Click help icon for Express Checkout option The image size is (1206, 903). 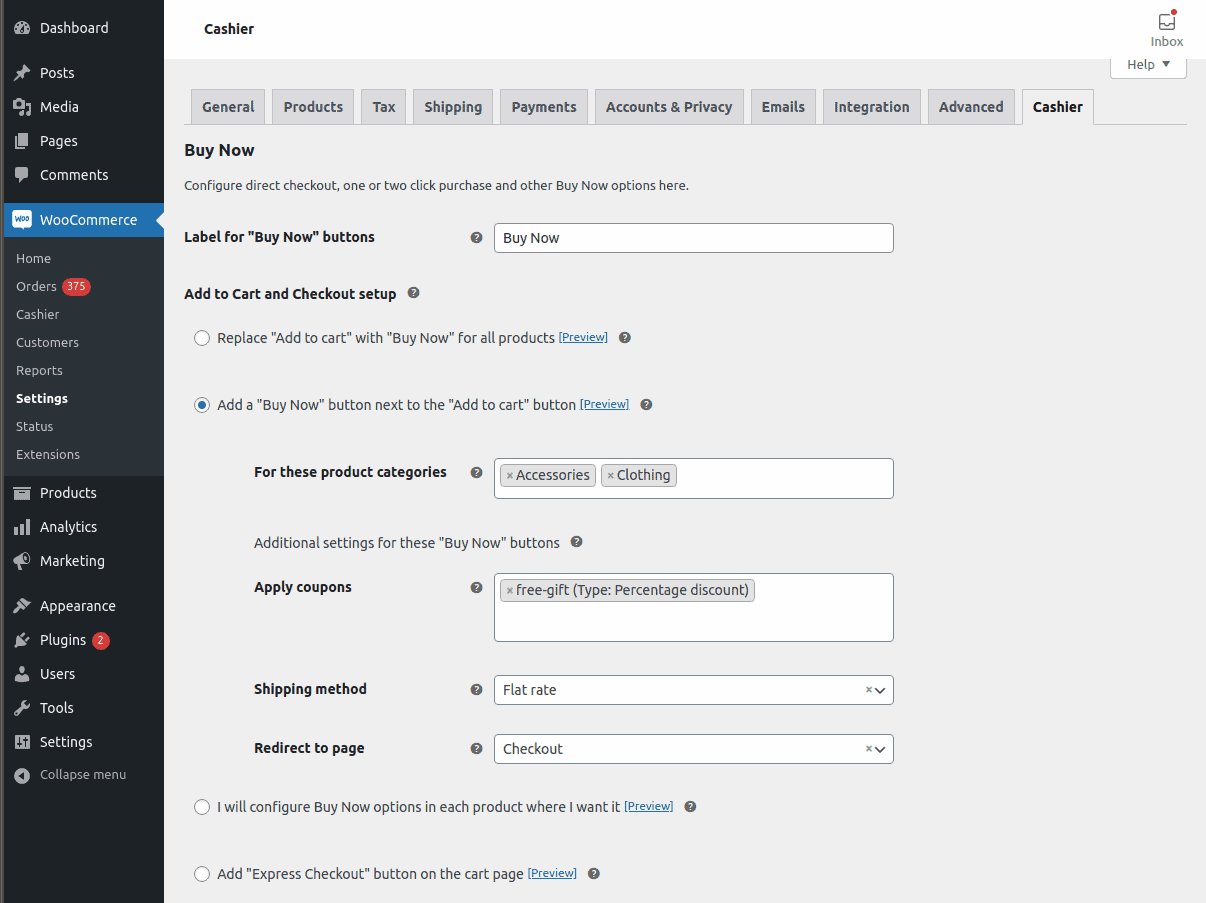(594, 873)
